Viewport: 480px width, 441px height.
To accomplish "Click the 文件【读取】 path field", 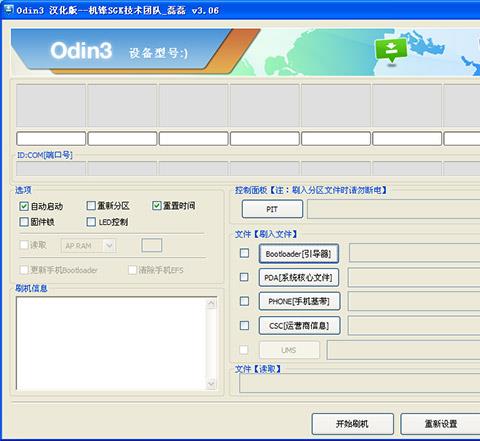I will coord(360,383).
